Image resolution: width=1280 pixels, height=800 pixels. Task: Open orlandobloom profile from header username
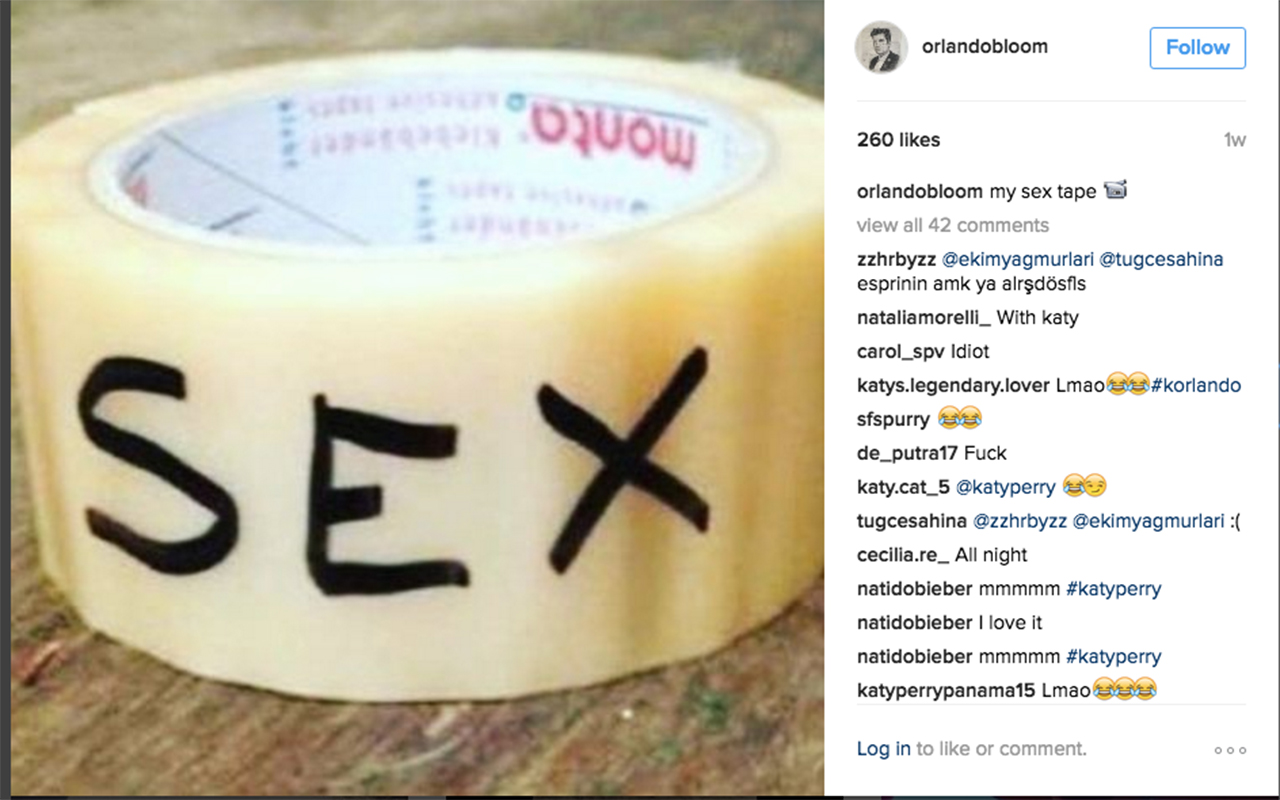pyautogui.click(x=985, y=47)
